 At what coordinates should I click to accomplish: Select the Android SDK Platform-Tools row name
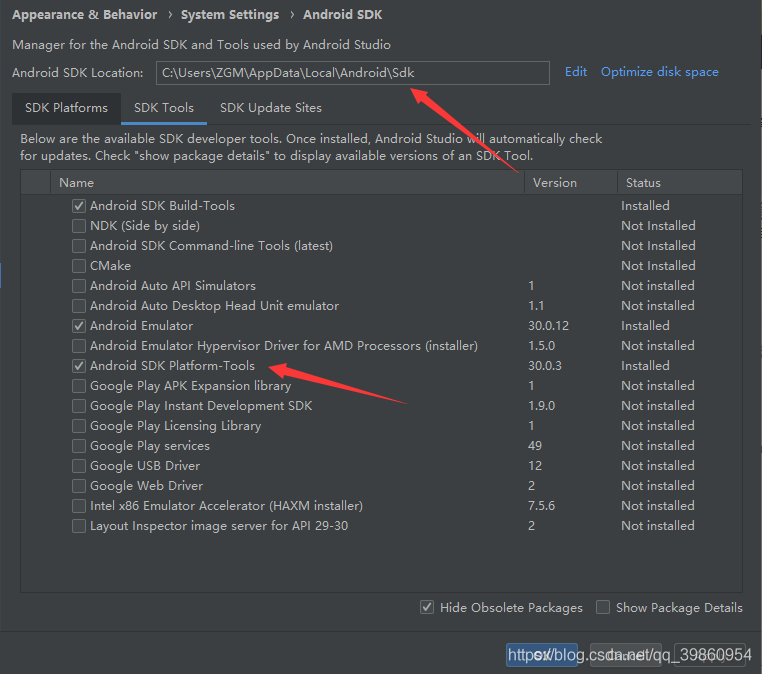(172, 365)
